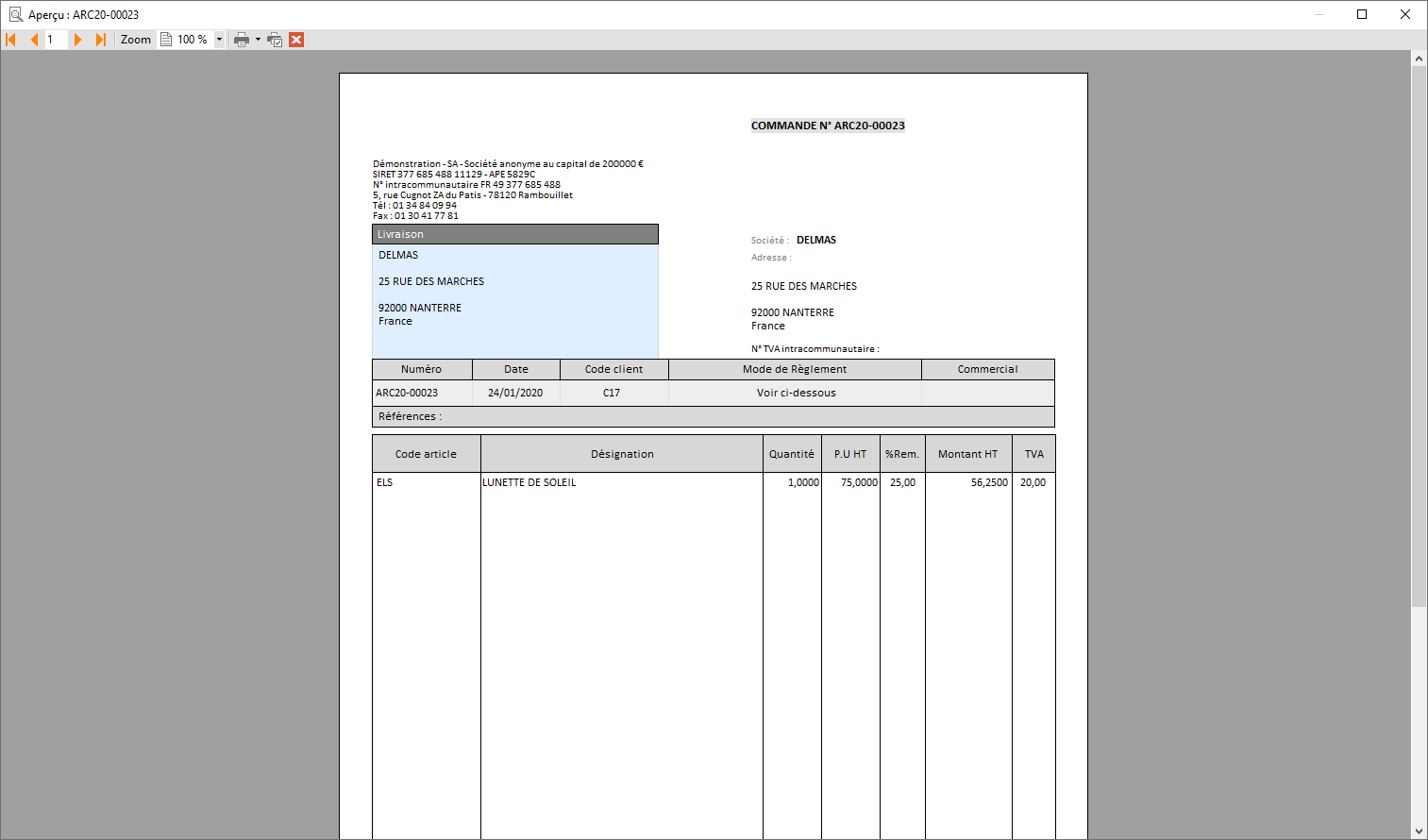Click the Montant HT column header

pos(968,454)
